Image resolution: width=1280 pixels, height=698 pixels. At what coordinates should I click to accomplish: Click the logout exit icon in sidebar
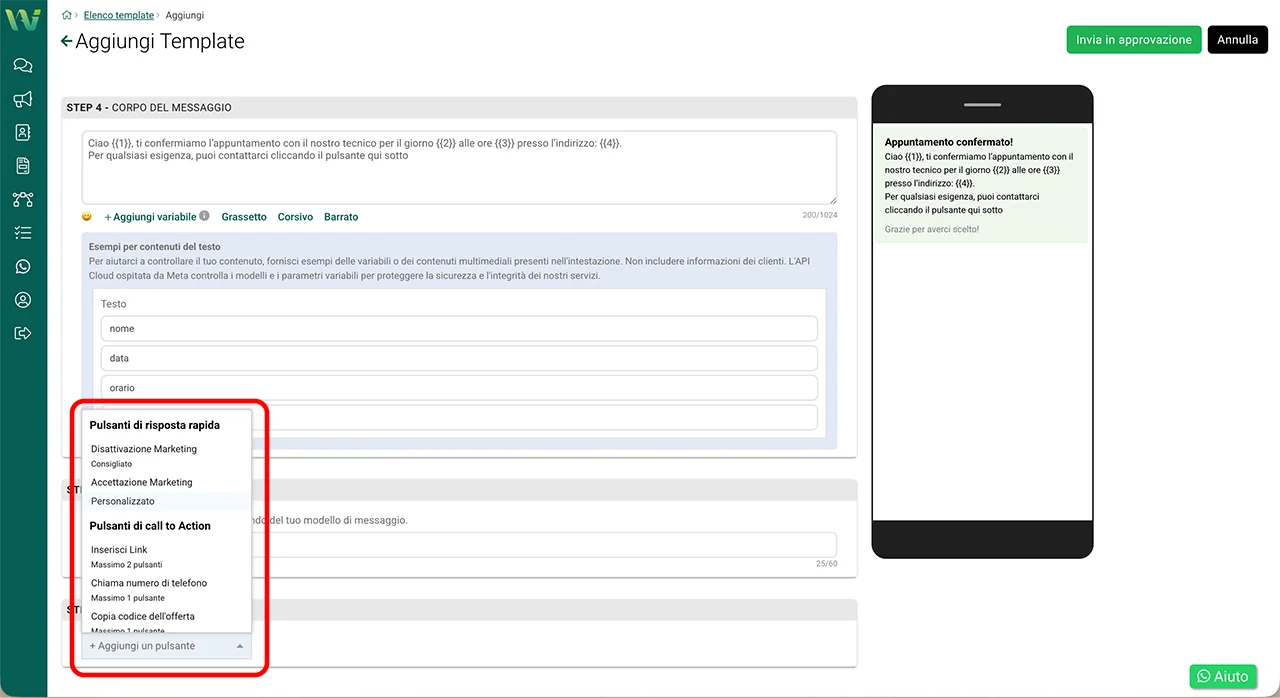tap(22, 333)
